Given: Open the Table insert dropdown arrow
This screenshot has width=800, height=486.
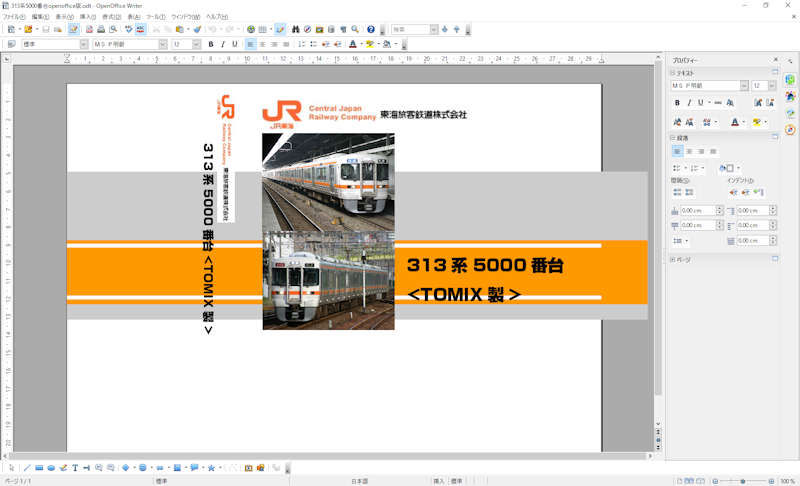Looking at the screenshot, I should coord(270,30).
